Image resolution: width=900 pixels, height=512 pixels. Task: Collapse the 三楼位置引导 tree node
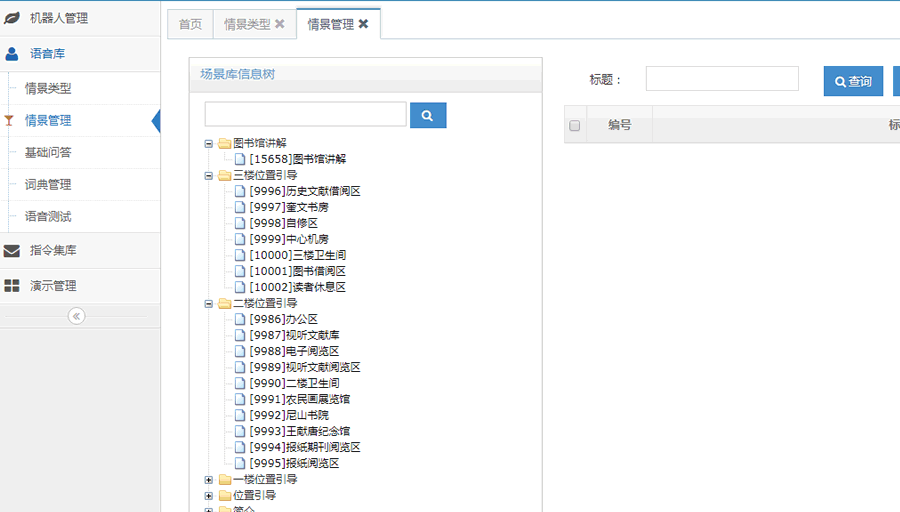(209, 176)
